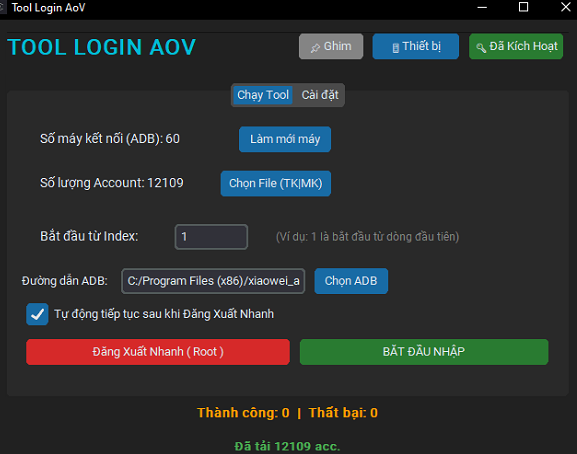This screenshot has height=454, width=577.
Task: Click the TOOL LOGIN AOV heading
Action: (102, 47)
